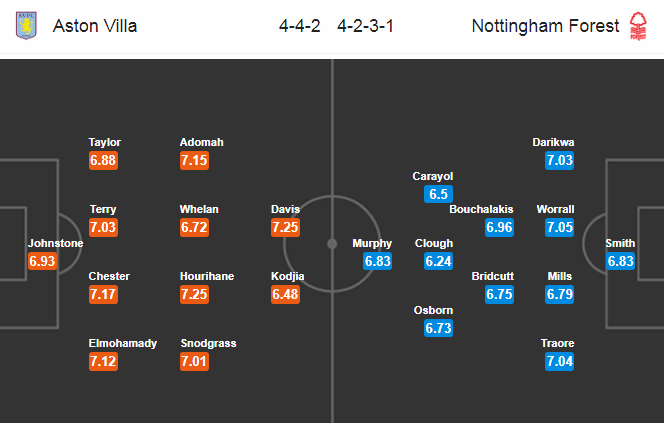Open the Nottingham Forest team link
Image resolution: width=664 pixels, height=423 pixels.
point(545,26)
